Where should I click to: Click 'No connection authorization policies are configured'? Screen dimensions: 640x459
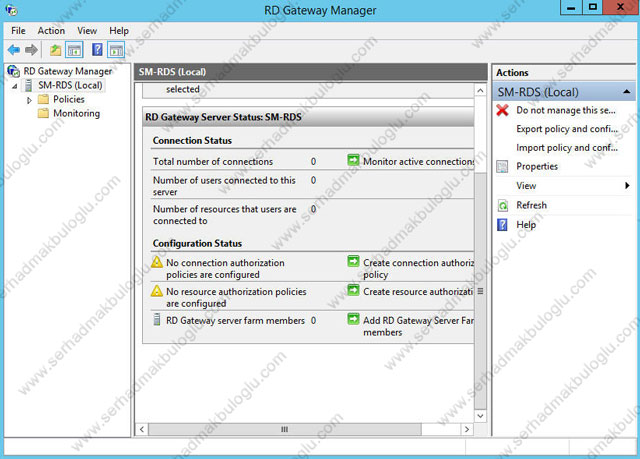point(225,268)
